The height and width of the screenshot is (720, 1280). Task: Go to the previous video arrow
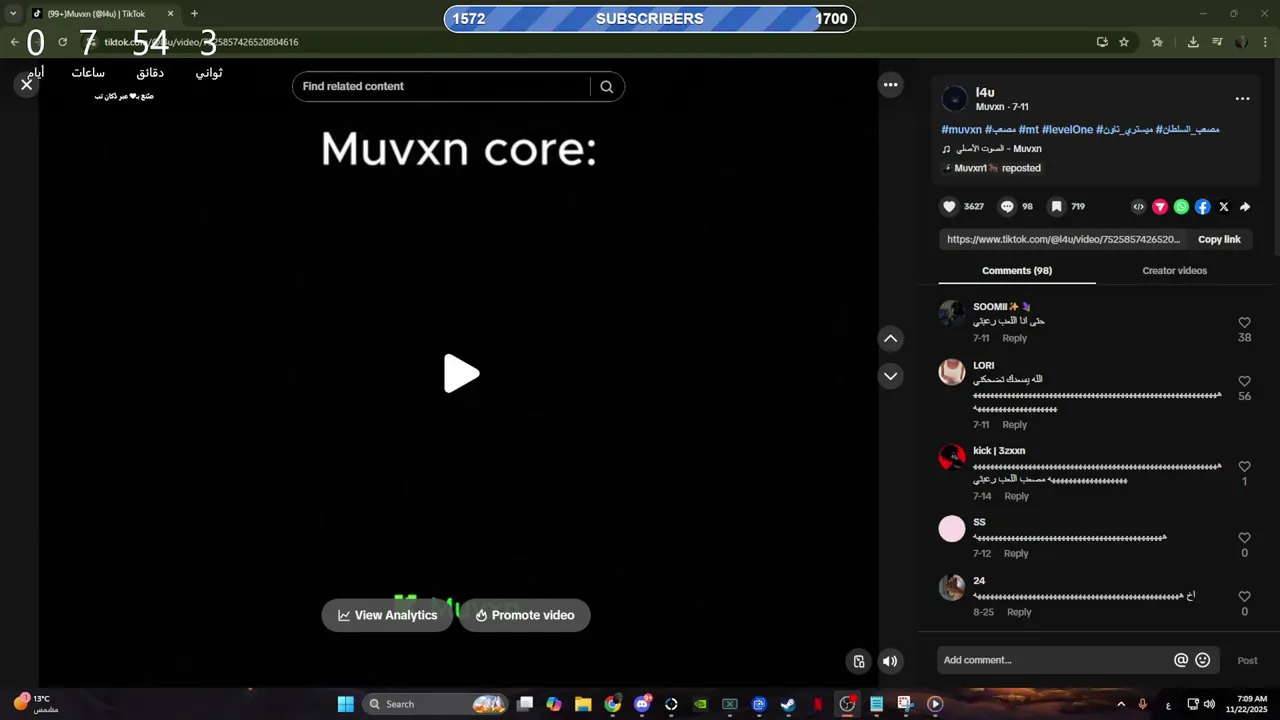890,339
